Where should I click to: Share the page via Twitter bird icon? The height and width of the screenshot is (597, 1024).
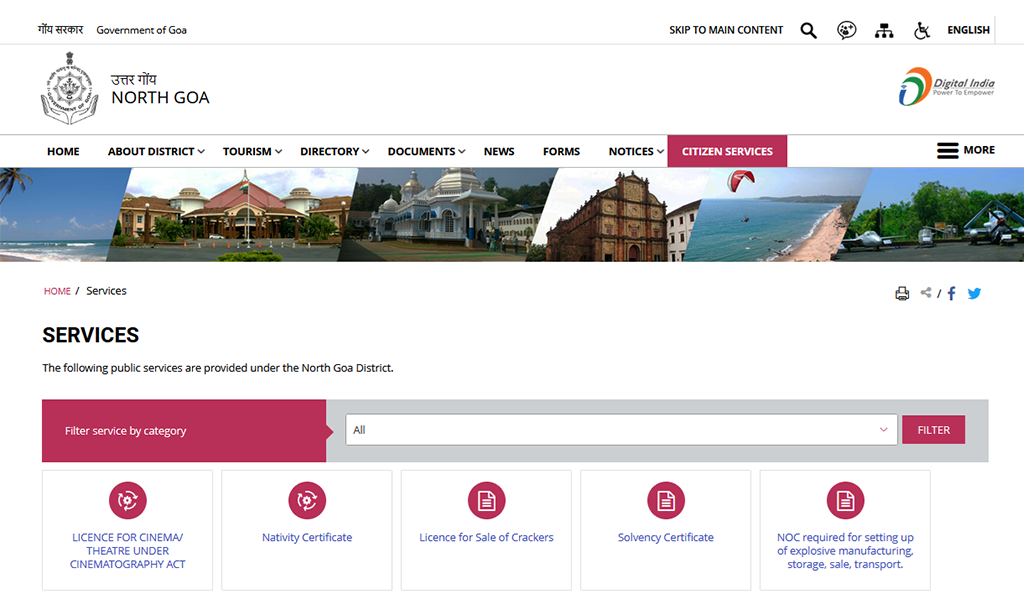tap(974, 293)
